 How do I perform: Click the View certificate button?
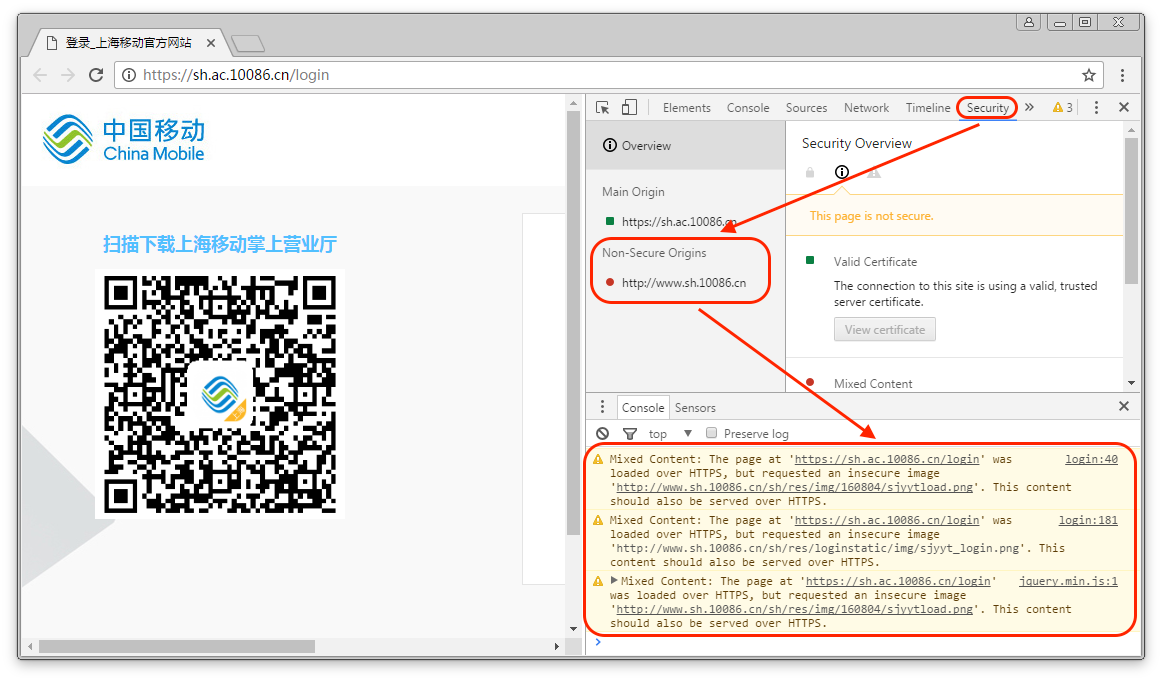point(885,330)
